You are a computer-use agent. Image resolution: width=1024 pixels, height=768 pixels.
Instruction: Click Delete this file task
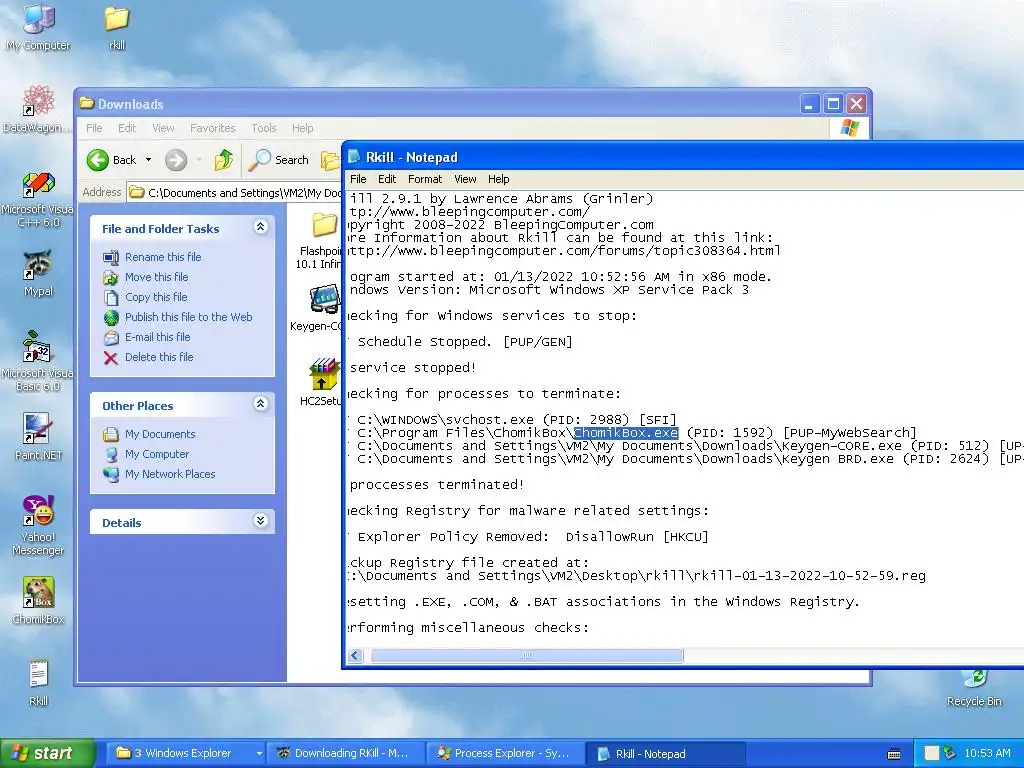159,357
